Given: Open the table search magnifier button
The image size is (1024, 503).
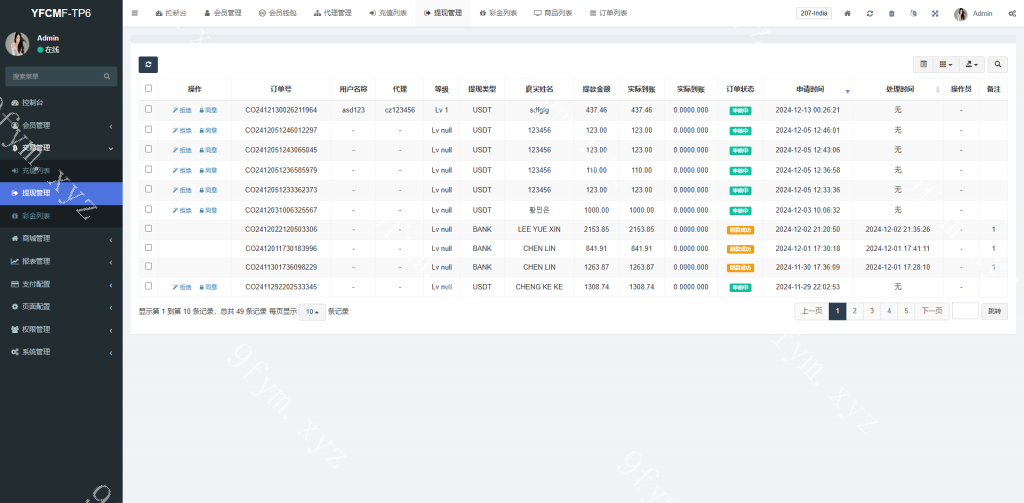Looking at the screenshot, I should pyautogui.click(x=997, y=64).
